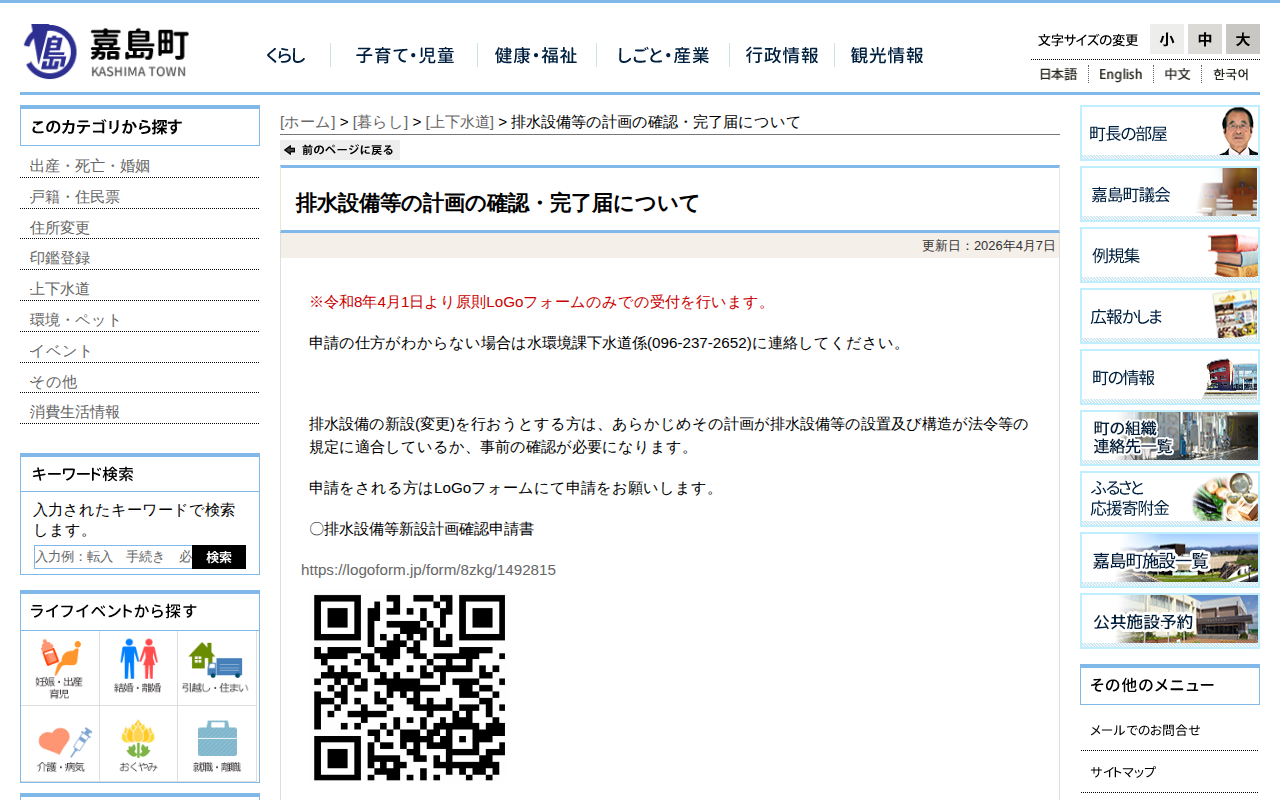Screen dimensions: 1280x800
Task: Select 消費生活情報 category link
Action: tap(75, 412)
